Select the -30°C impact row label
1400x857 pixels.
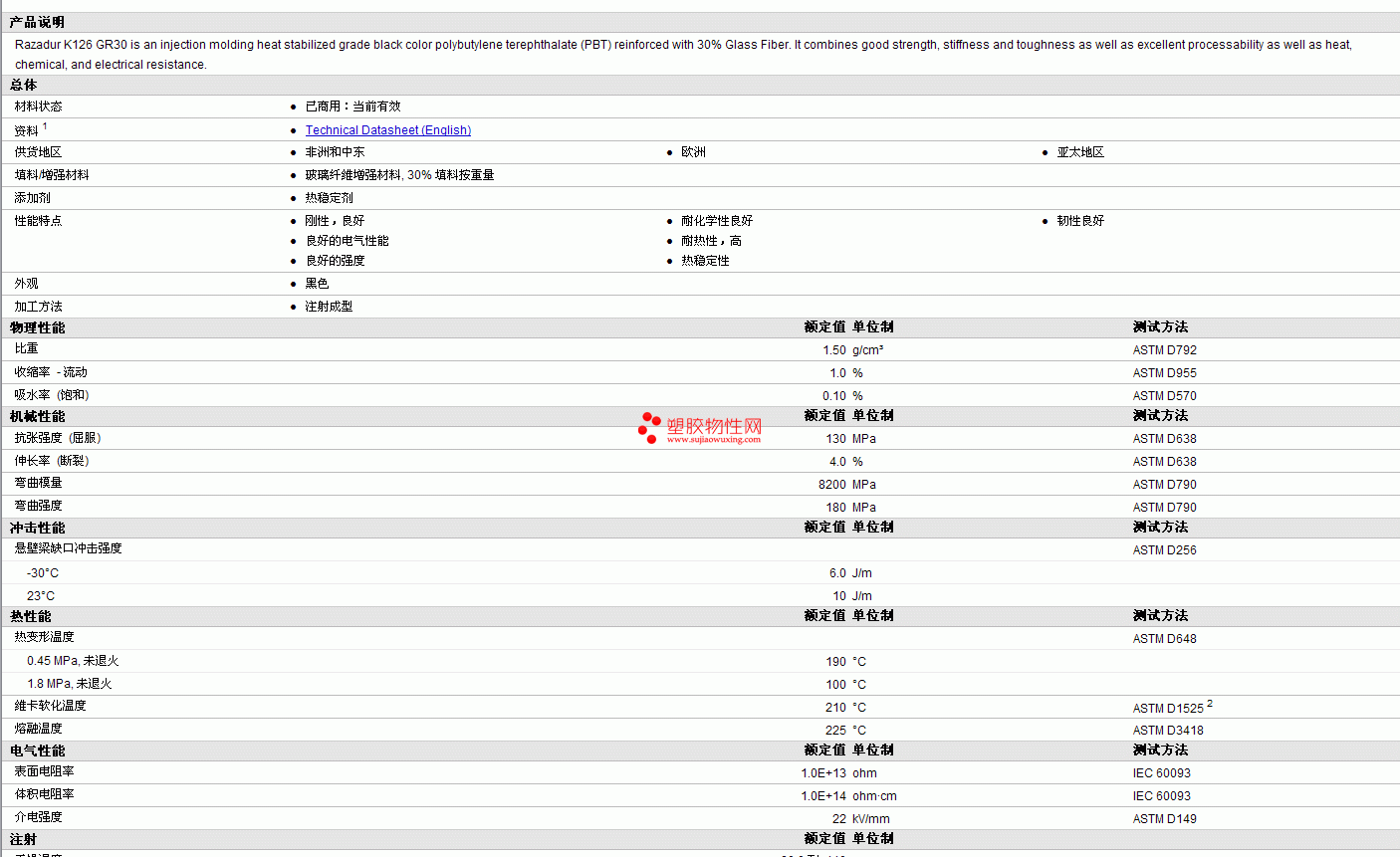click(x=43, y=573)
